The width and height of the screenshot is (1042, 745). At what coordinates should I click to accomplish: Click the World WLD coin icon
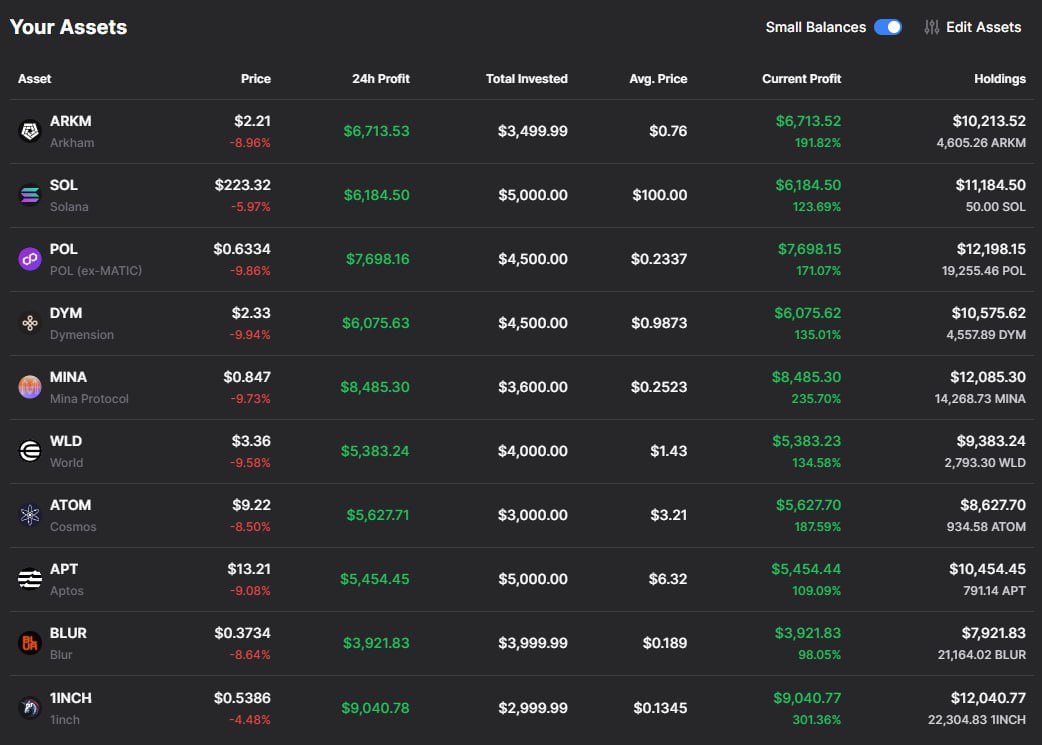point(30,451)
